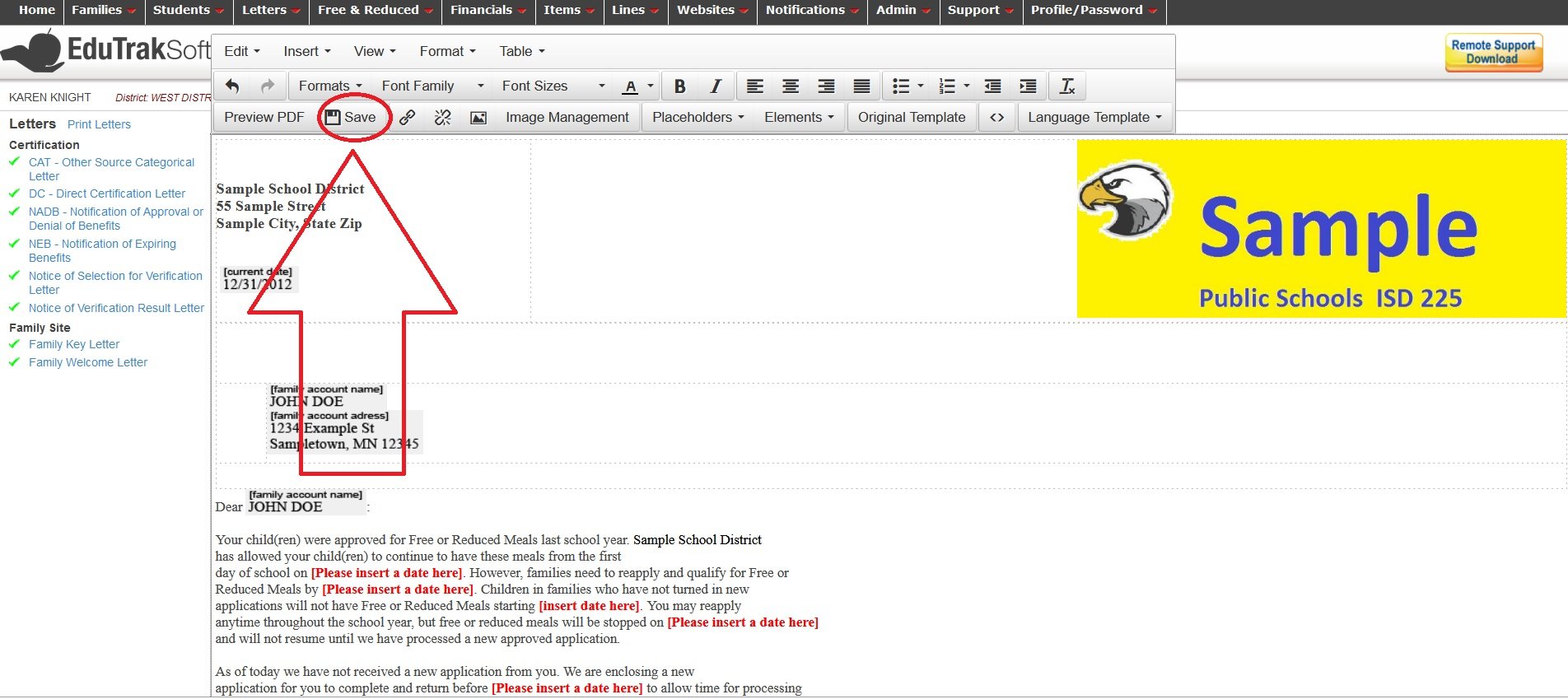Center-align the selected text
Screen dimensions: 1568x699
point(790,86)
